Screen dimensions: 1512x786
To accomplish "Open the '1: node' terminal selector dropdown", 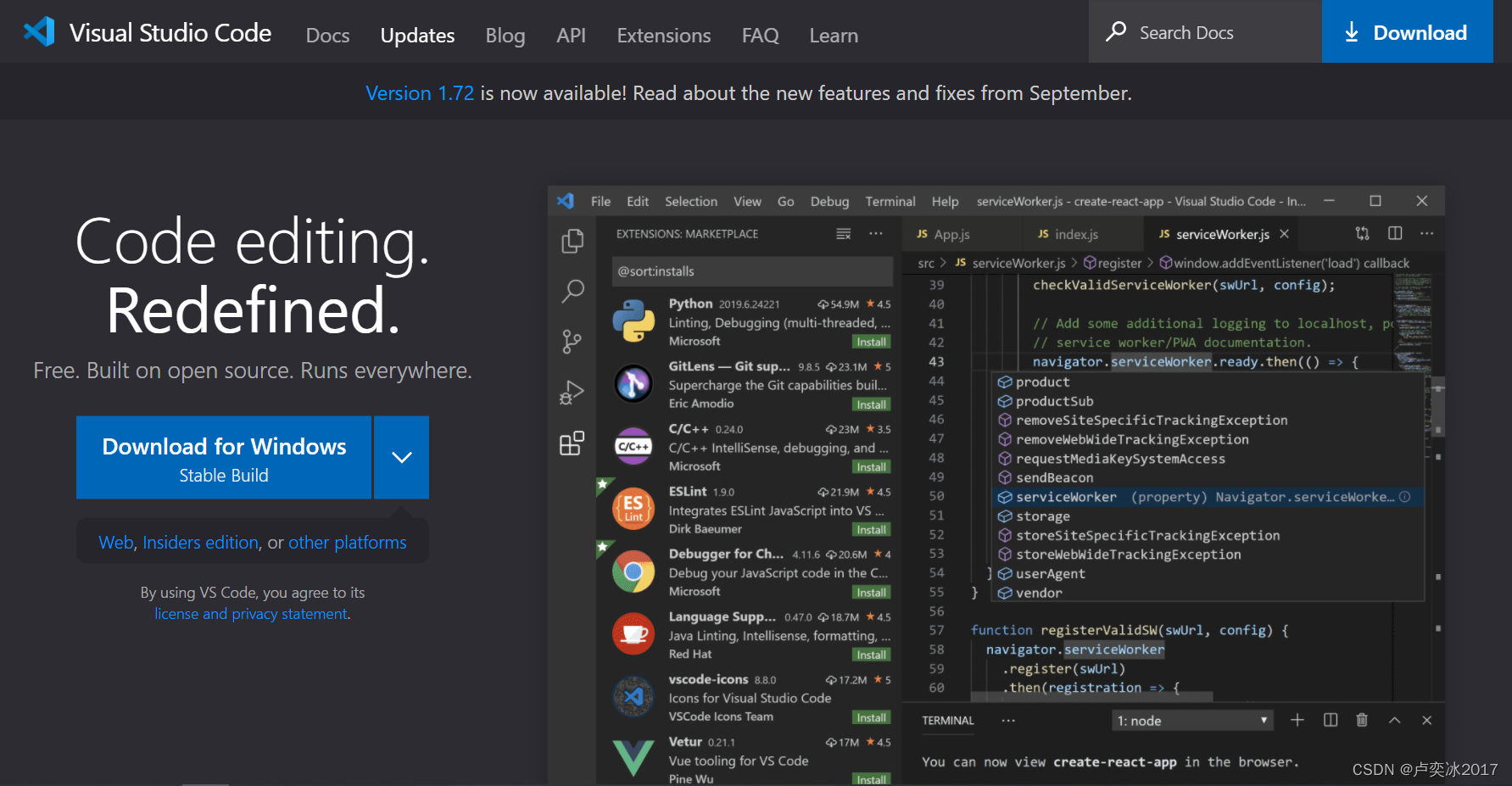I will (x=1193, y=721).
